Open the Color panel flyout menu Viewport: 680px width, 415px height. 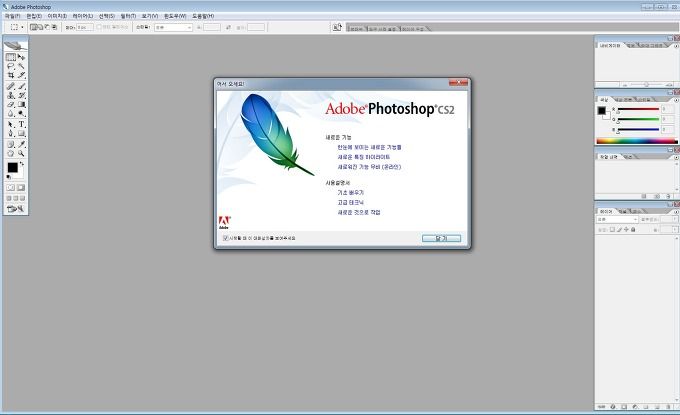[676, 100]
